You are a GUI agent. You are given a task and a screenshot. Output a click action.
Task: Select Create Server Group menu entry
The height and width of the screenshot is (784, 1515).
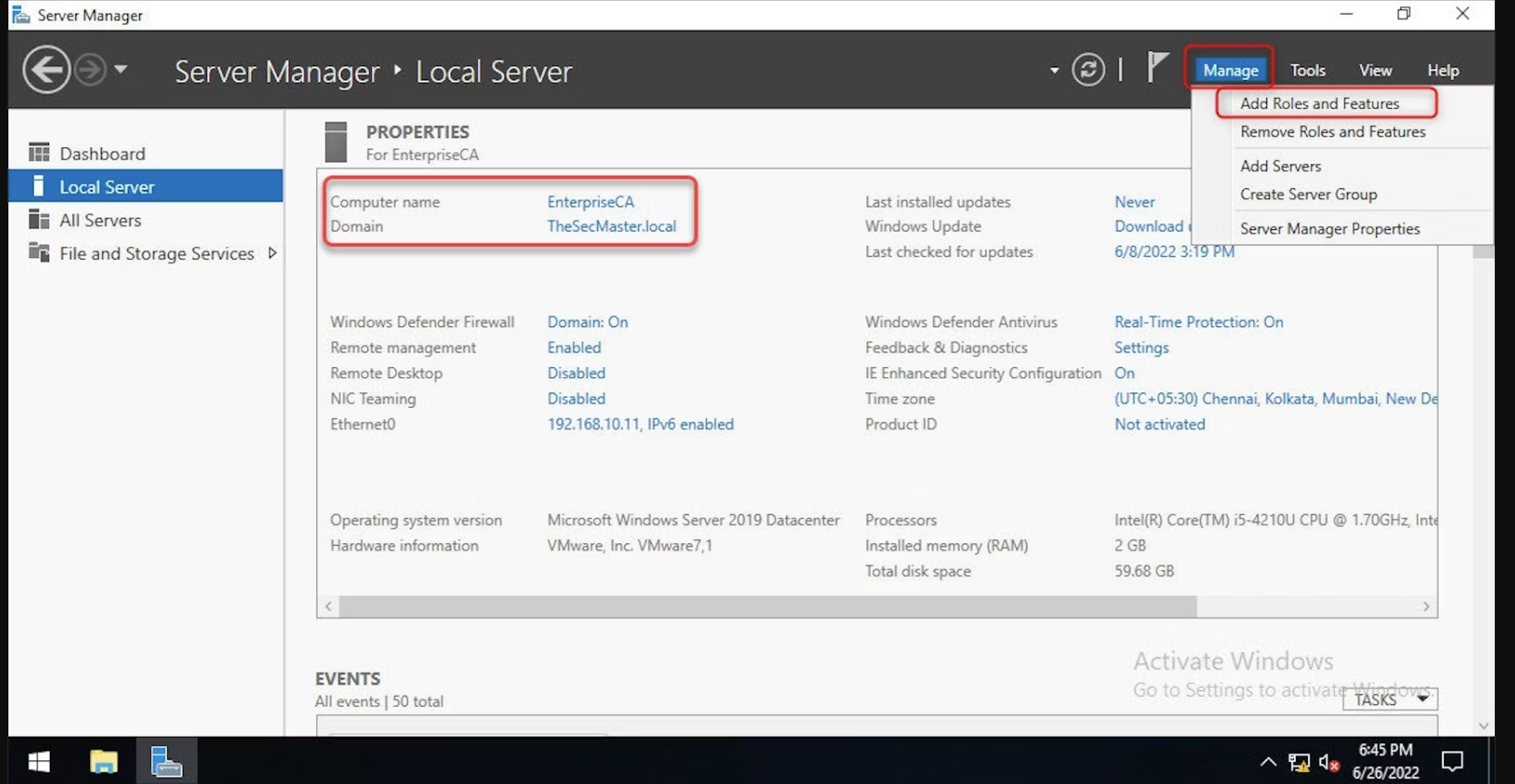point(1309,194)
